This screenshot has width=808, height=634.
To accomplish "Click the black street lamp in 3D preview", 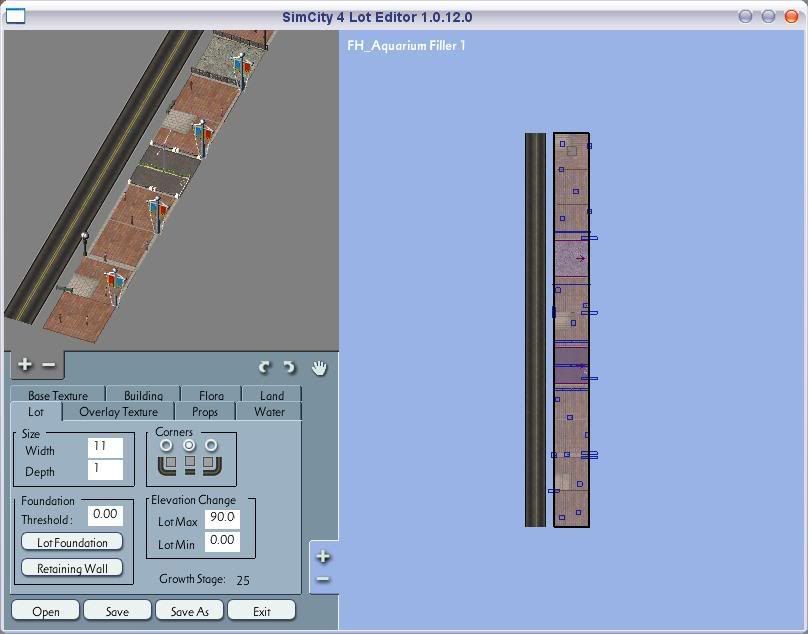I will pyautogui.click(x=85, y=243).
